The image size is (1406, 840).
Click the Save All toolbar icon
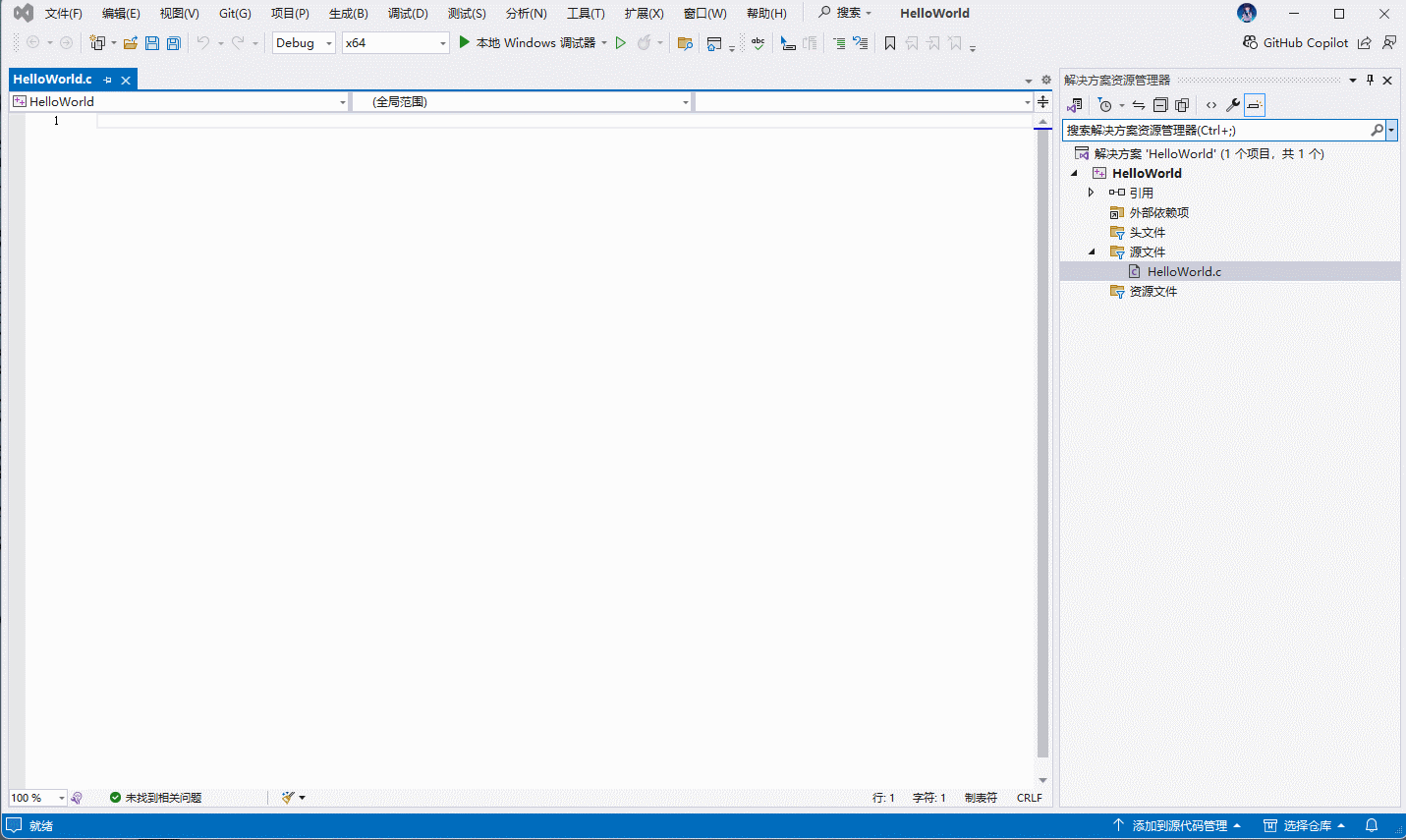click(x=174, y=43)
